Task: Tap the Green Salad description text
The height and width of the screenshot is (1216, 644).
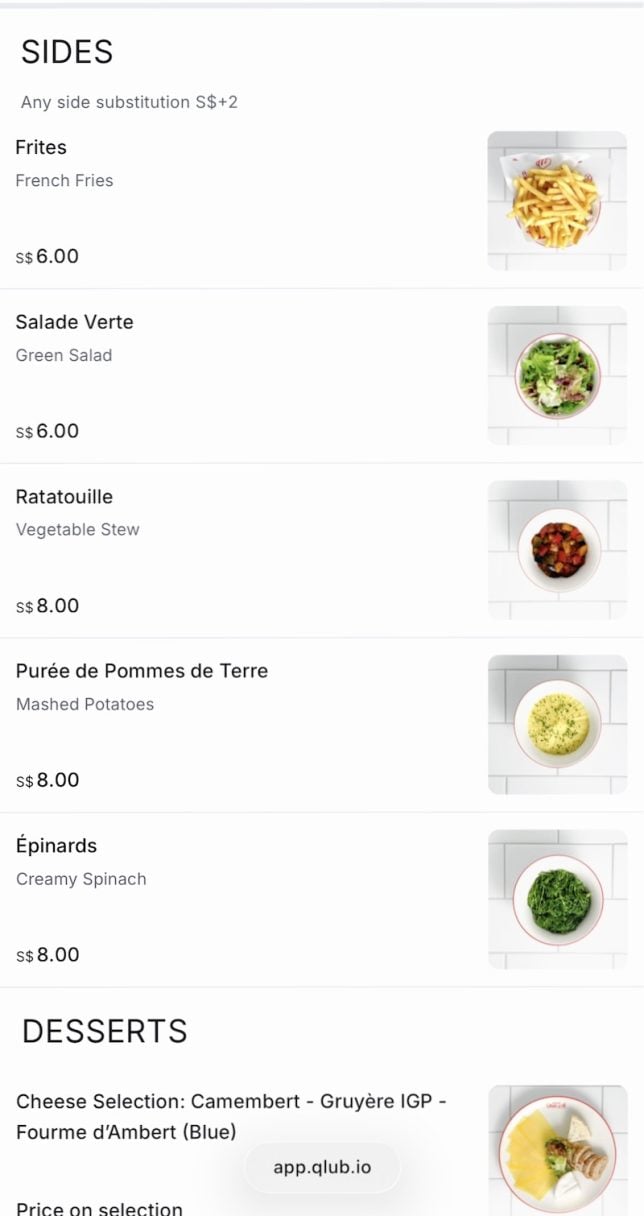Action: point(64,355)
